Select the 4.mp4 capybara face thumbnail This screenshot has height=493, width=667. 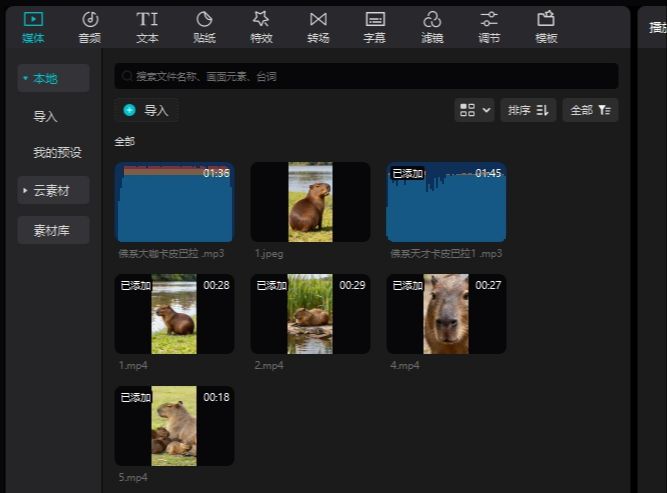coord(446,314)
